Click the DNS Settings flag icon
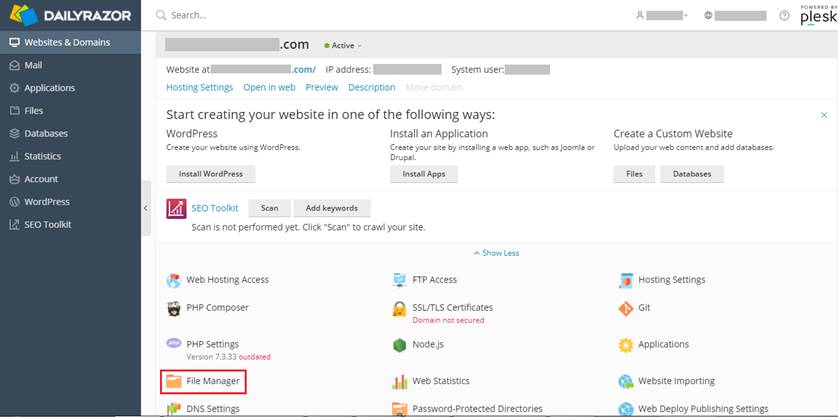This screenshot has height=417, width=838. pos(174,410)
